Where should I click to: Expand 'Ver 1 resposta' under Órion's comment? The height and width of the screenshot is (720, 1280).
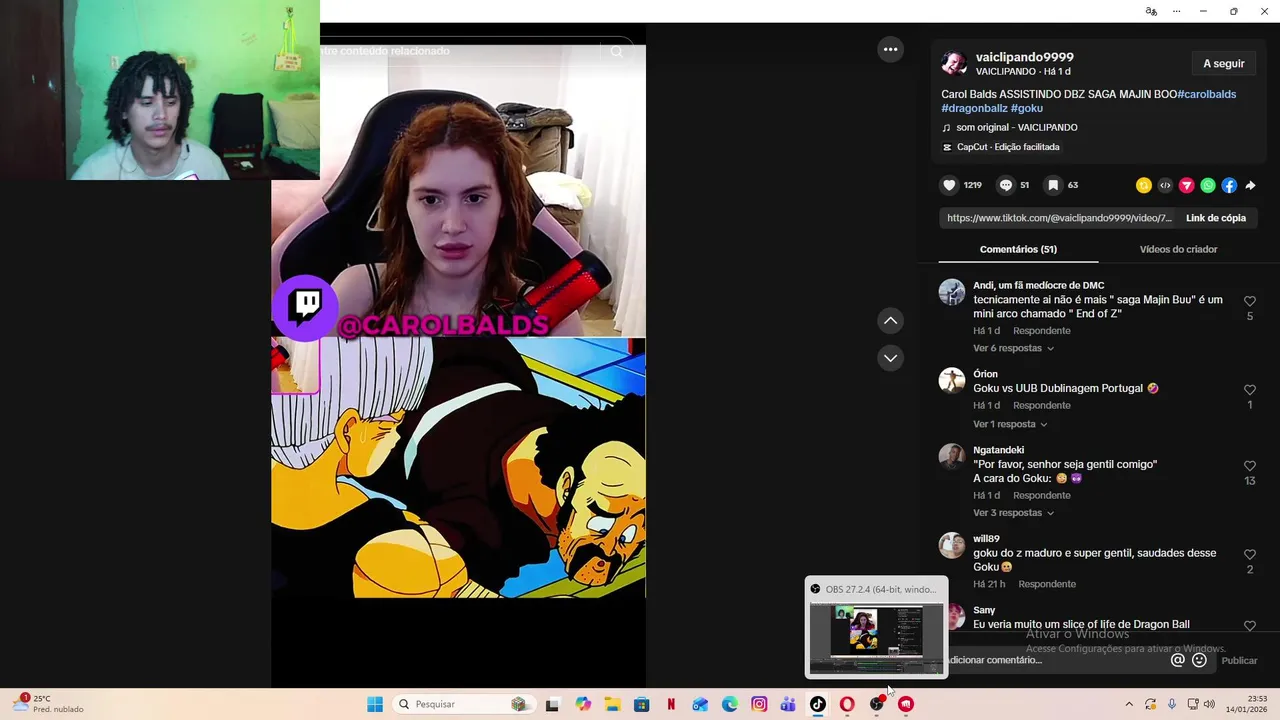click(1010, 424)
